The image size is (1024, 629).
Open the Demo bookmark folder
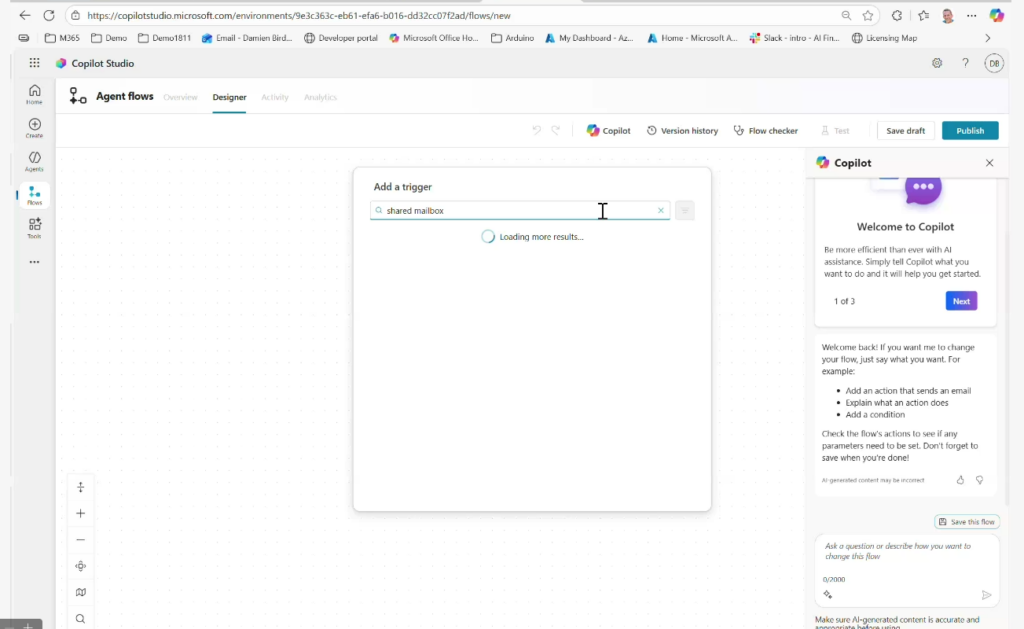tap(109, 38)
